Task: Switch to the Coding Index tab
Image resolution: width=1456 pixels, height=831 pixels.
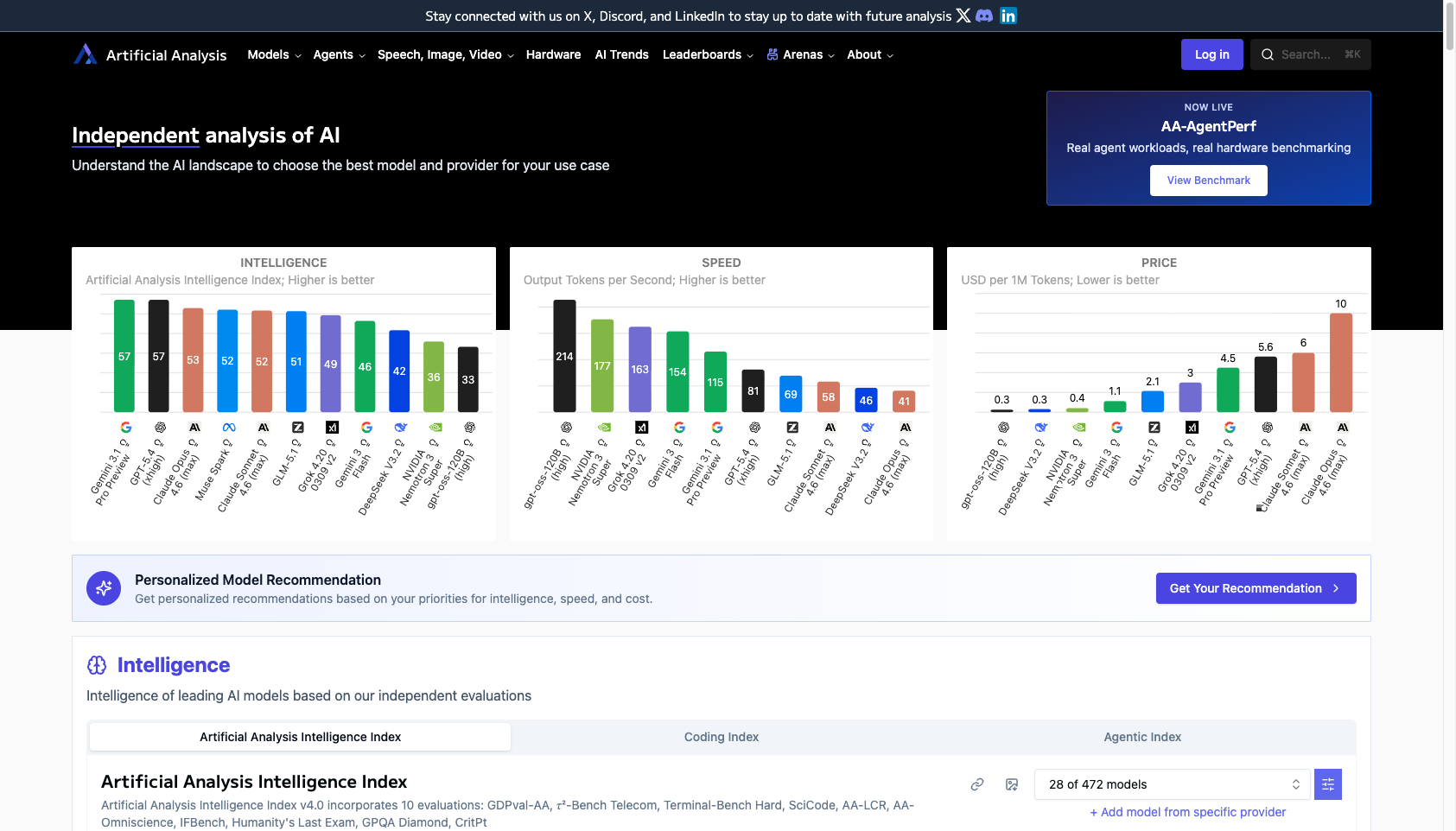Action: click(721, 737)
